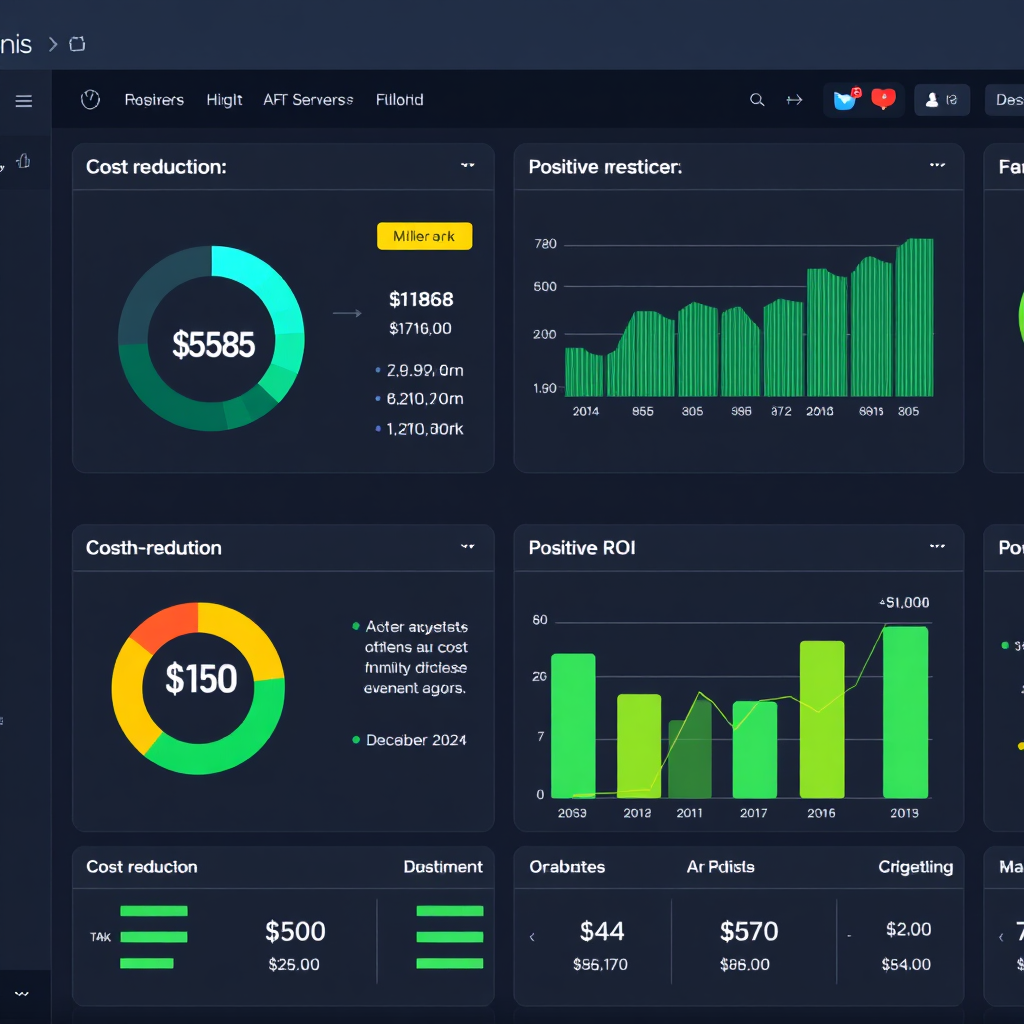Click the search magnifier icon
The image size is (1024, 1024).
coord(757,100)
